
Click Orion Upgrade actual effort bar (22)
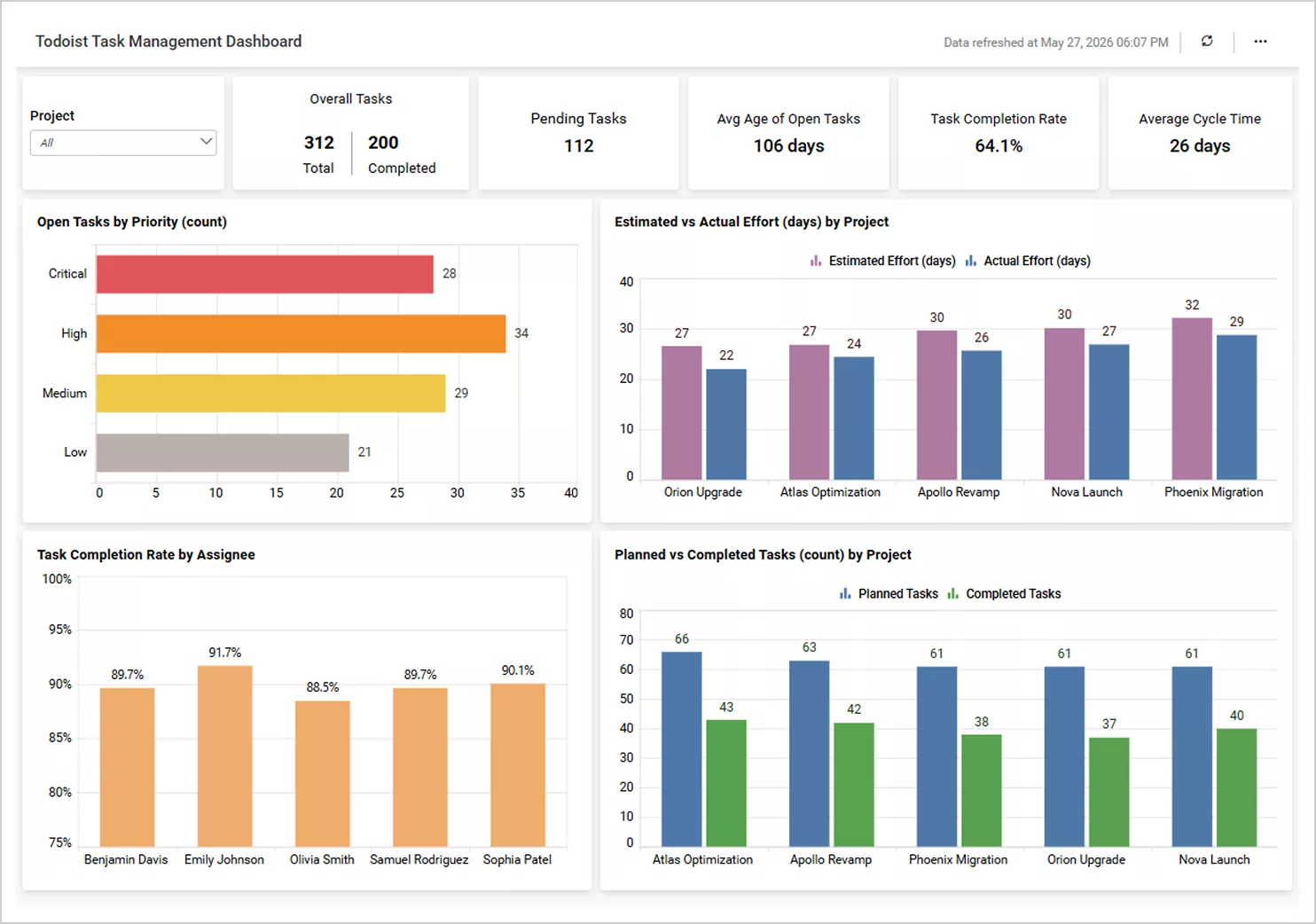pyautogui.click(x=726, y=425)
